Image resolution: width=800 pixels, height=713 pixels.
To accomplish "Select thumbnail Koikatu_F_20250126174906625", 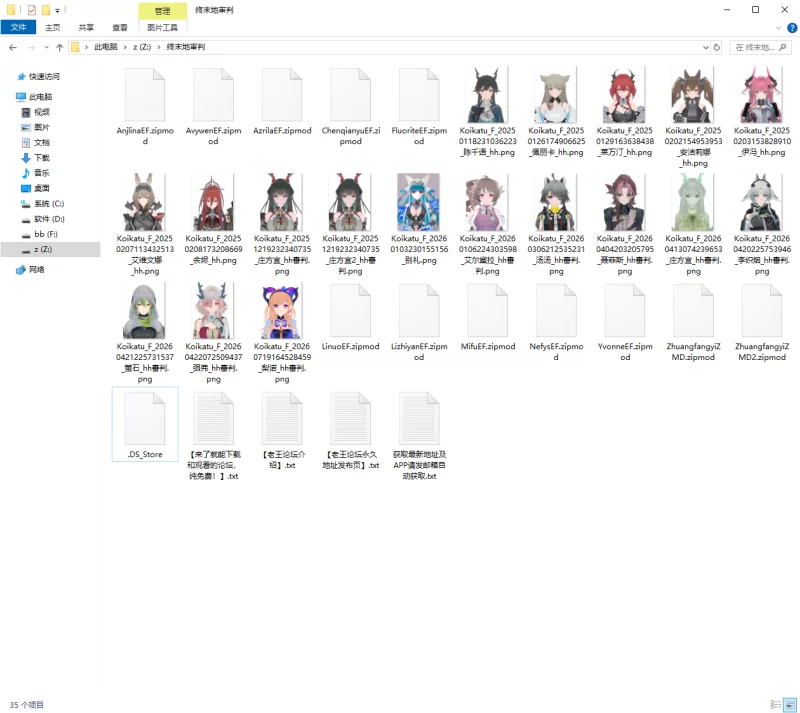I will point(556,95).
